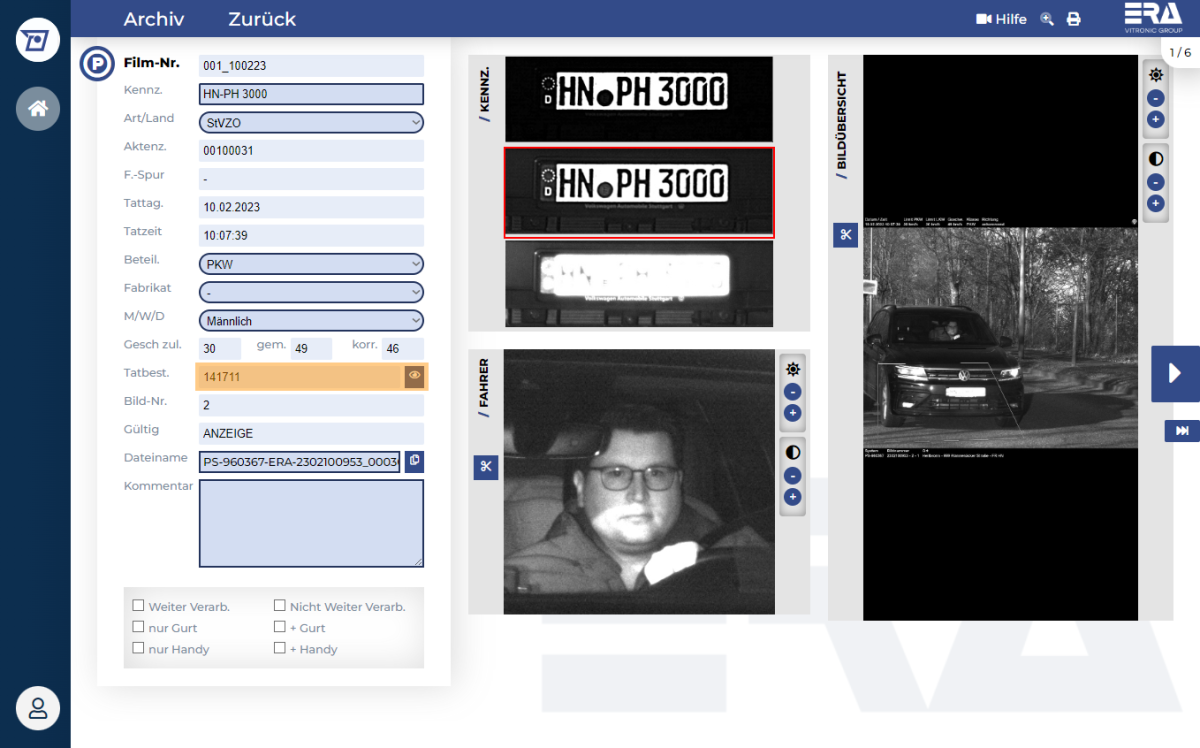Toggle the eye icon next to Tatbest. 141711

point(414,376)
